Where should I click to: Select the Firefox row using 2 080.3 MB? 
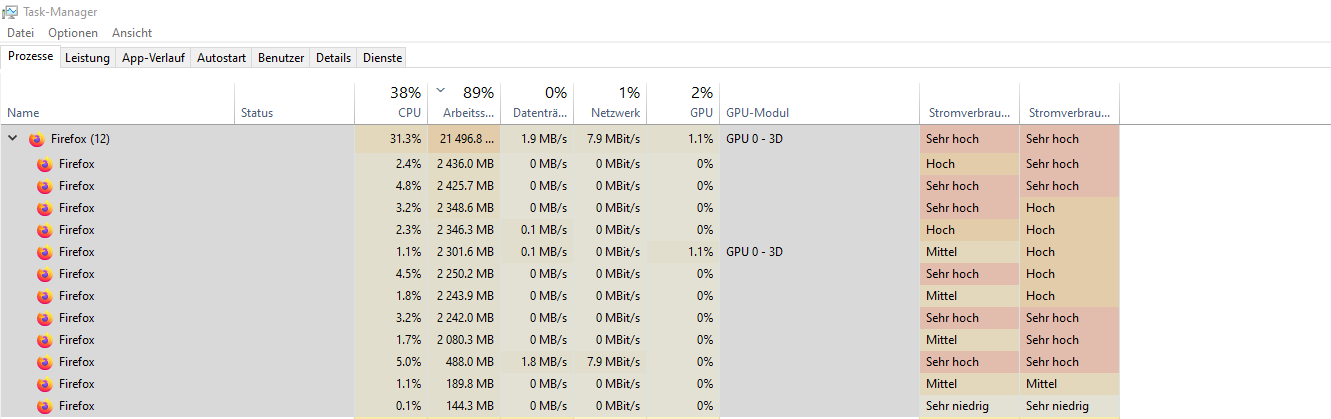pyautogui.click(x=76, y=340)
